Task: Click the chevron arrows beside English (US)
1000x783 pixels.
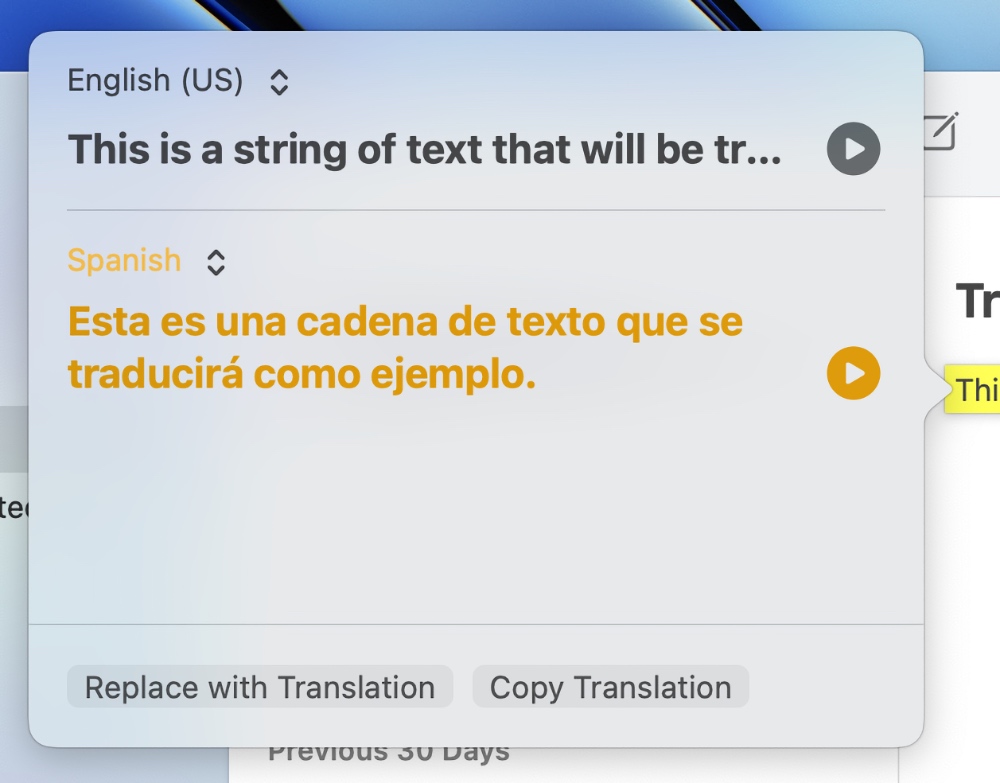Action: point(280,82)
